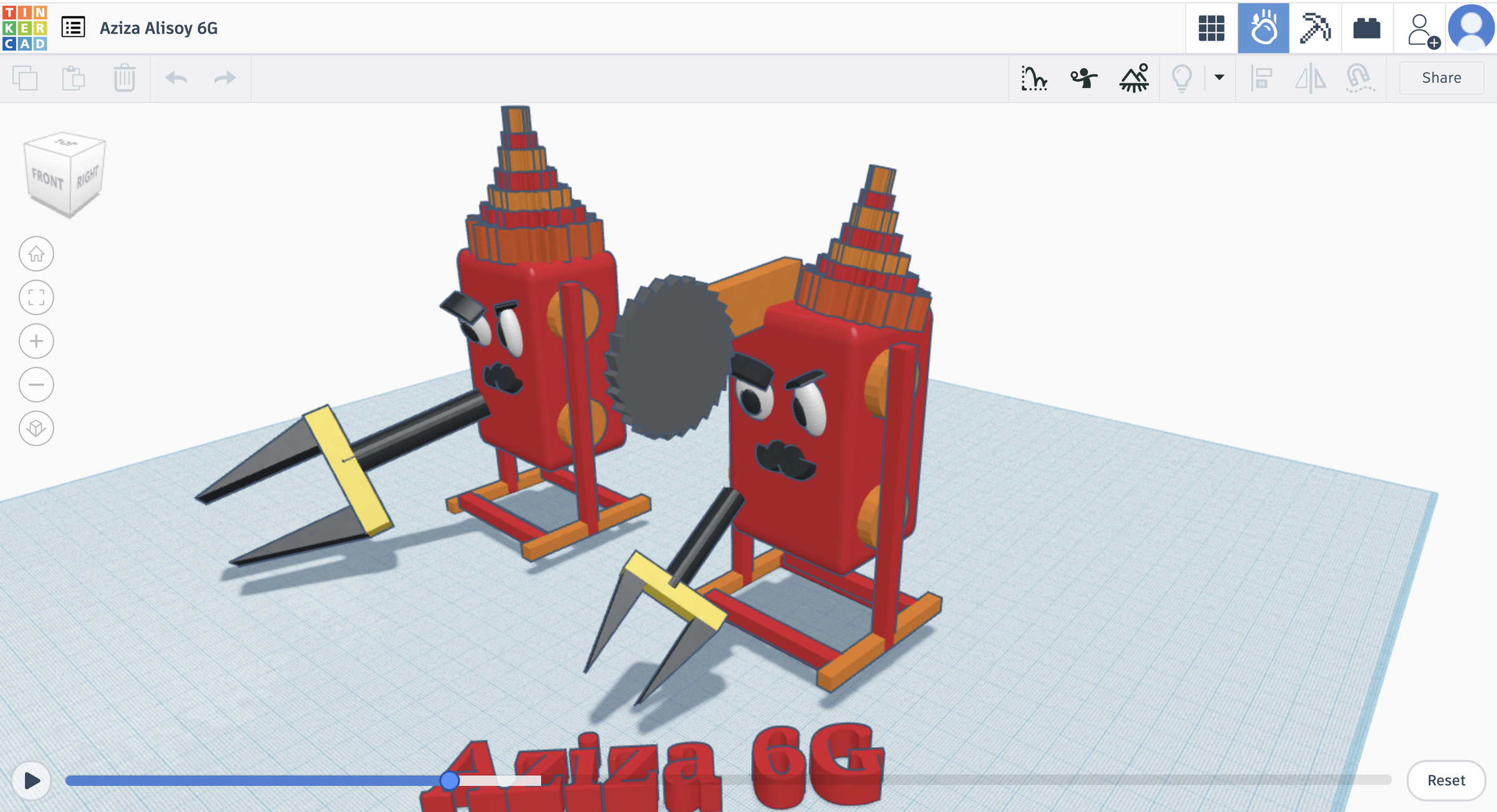
Task: Open the Tinkercad main menu list
Action: tap(72, 27)
